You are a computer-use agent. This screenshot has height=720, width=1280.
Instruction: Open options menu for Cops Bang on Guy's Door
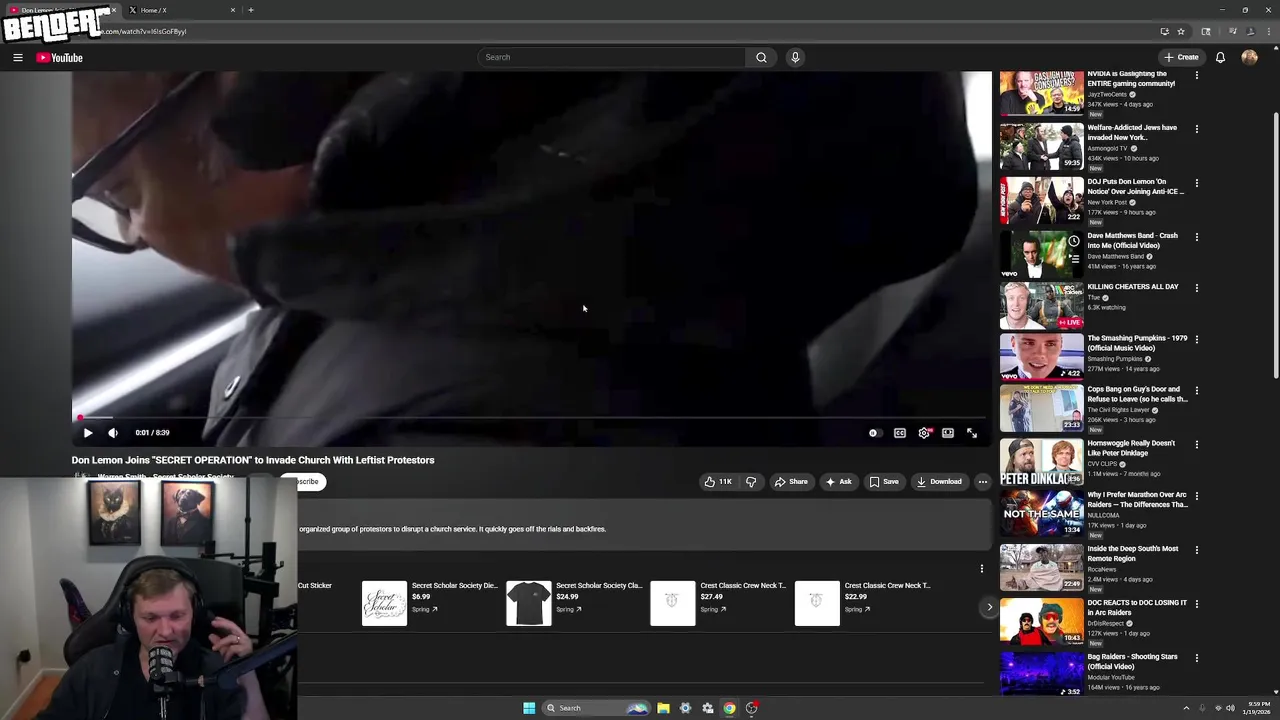(x=1196, y=391)
